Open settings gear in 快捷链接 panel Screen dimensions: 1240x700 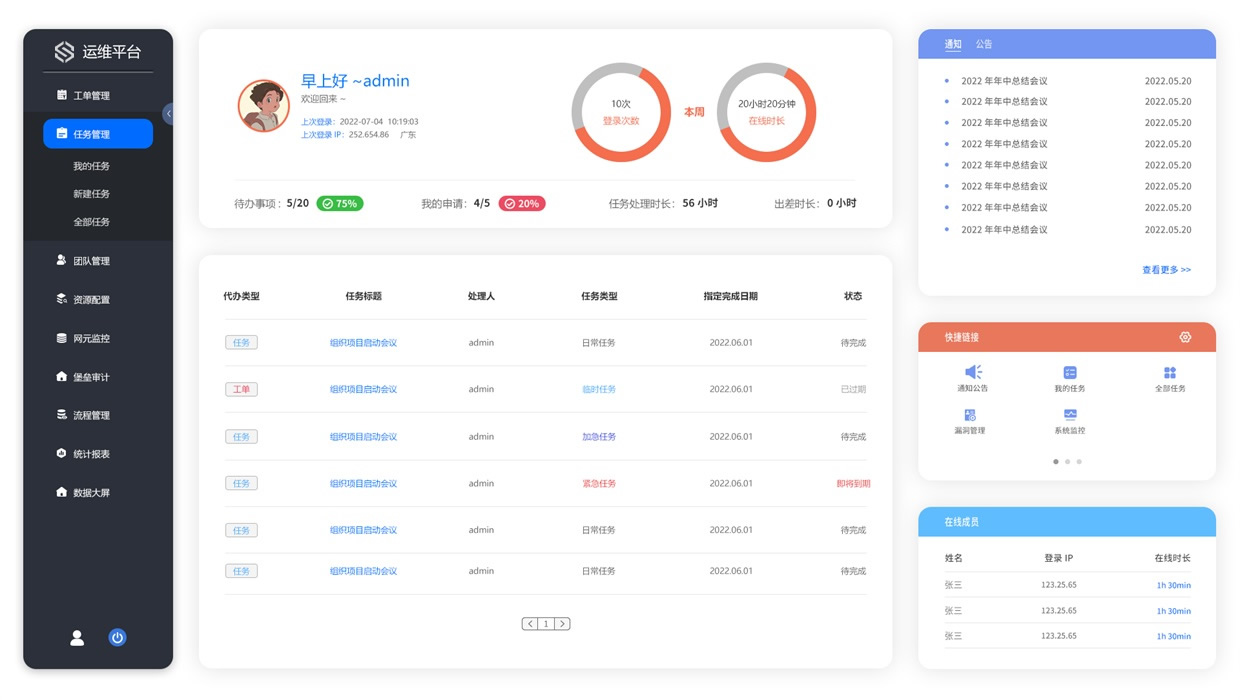[1185, 338]
